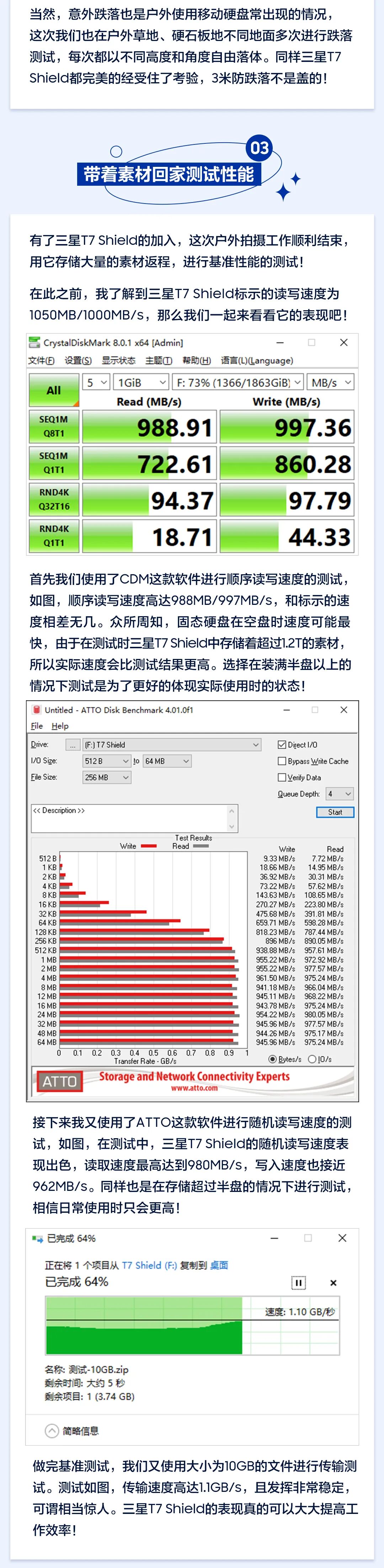Select the IO/s radio button
The height and width of the screenshot is (1568, 384).
pos(312,1059)
